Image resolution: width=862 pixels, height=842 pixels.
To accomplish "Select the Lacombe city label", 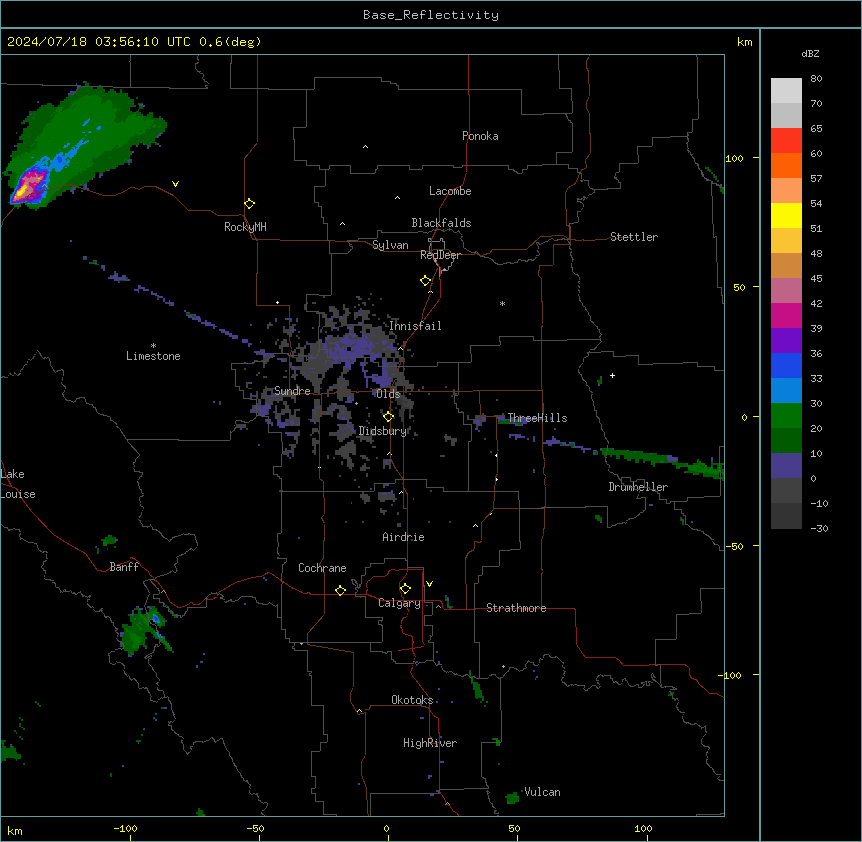I will [x=450, y=191].
